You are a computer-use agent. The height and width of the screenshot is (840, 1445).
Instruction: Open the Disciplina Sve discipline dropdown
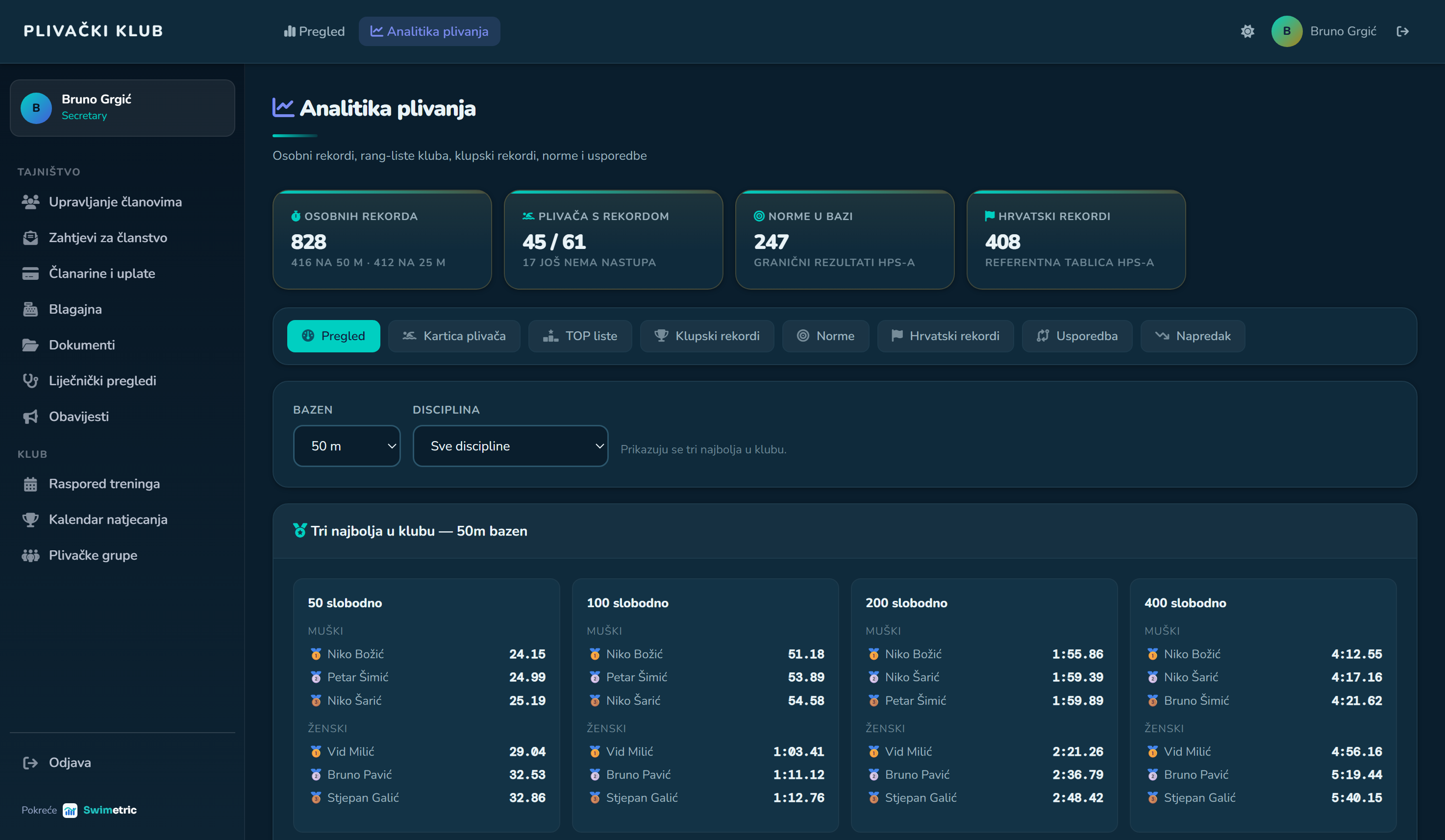(x=510, y=446)
